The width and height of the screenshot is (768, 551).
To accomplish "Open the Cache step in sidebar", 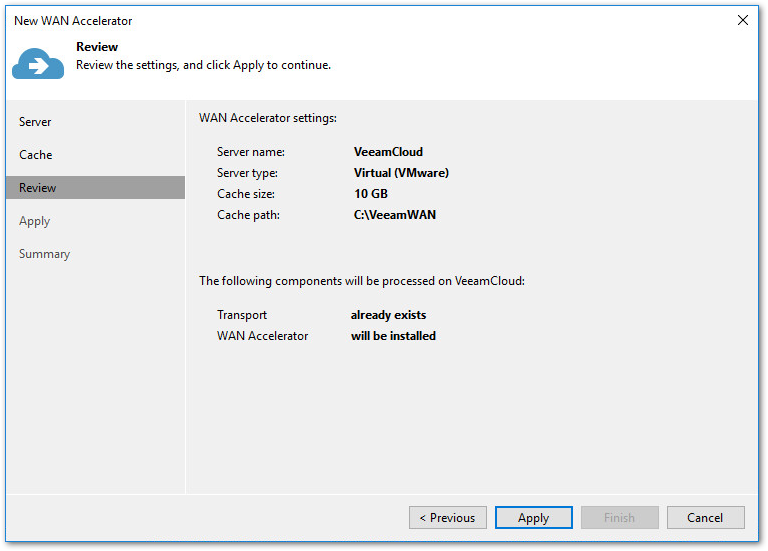I will point(36,155).
